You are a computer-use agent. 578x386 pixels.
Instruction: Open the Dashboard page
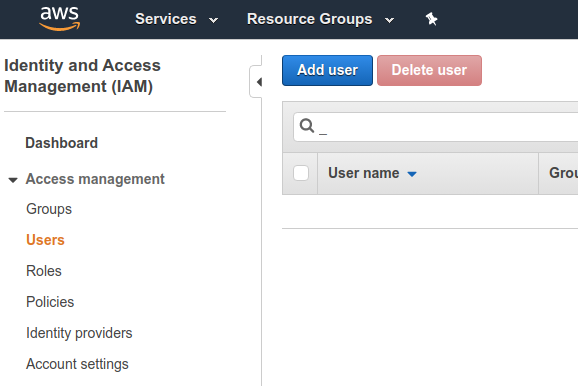(62, 143)
